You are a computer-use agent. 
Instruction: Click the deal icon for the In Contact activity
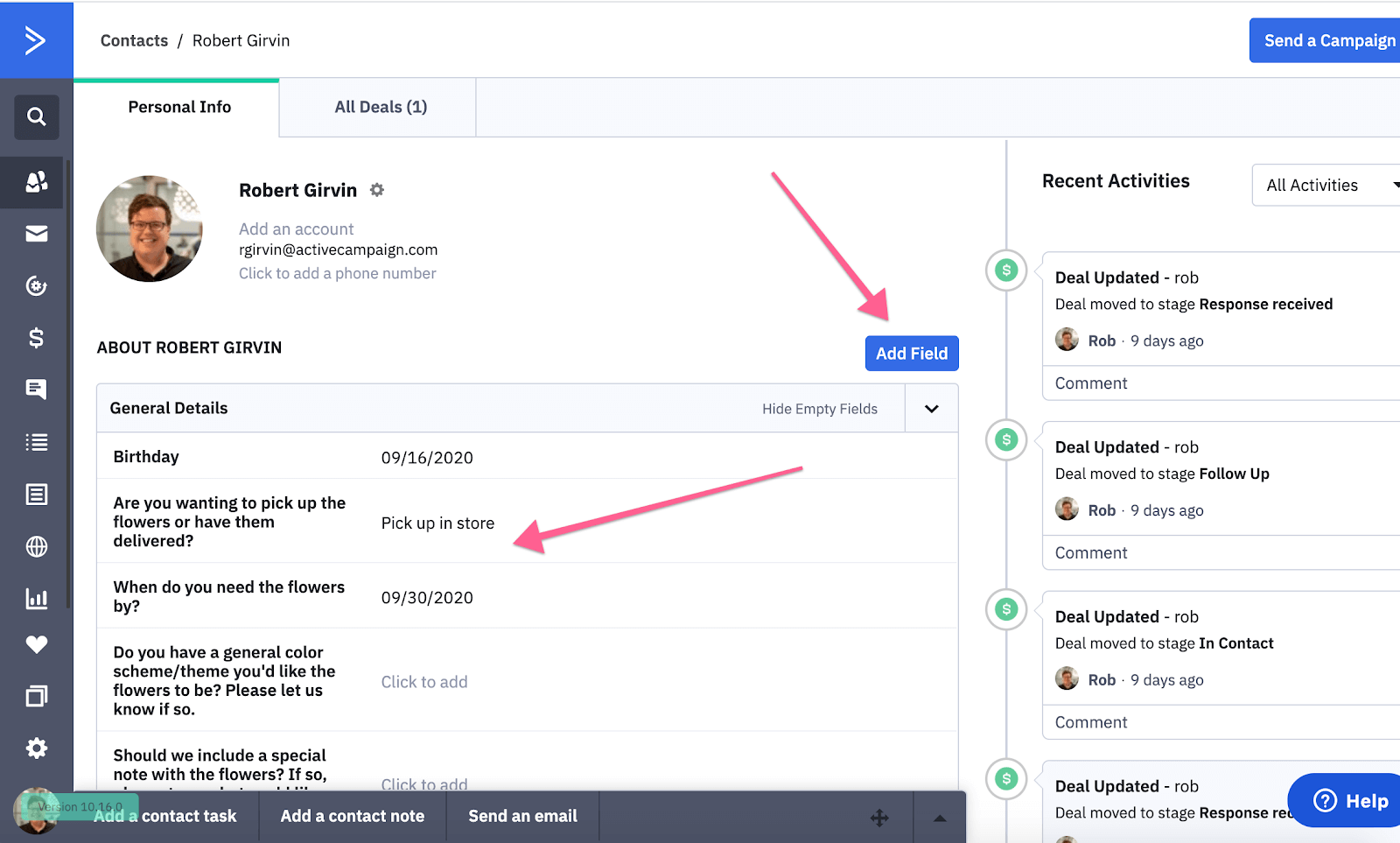click(1006, 609)
